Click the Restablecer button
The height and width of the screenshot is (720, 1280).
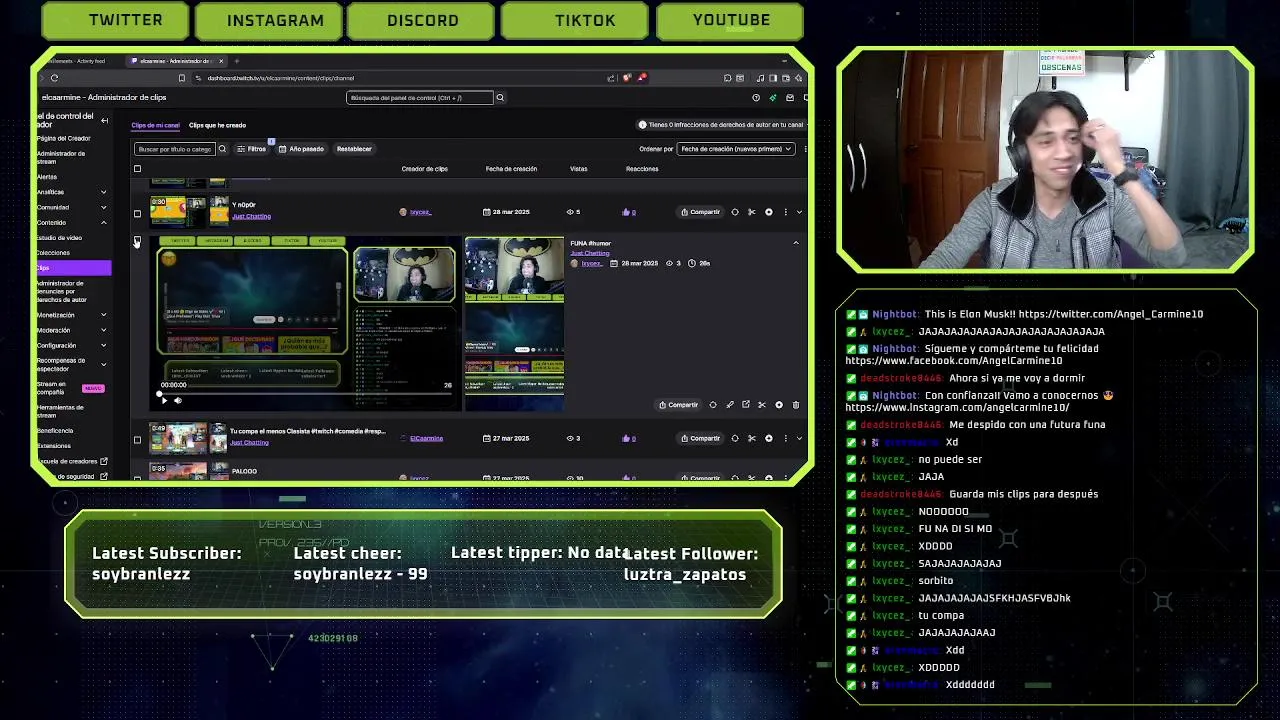pyautogui.click(x=354, y=149)
